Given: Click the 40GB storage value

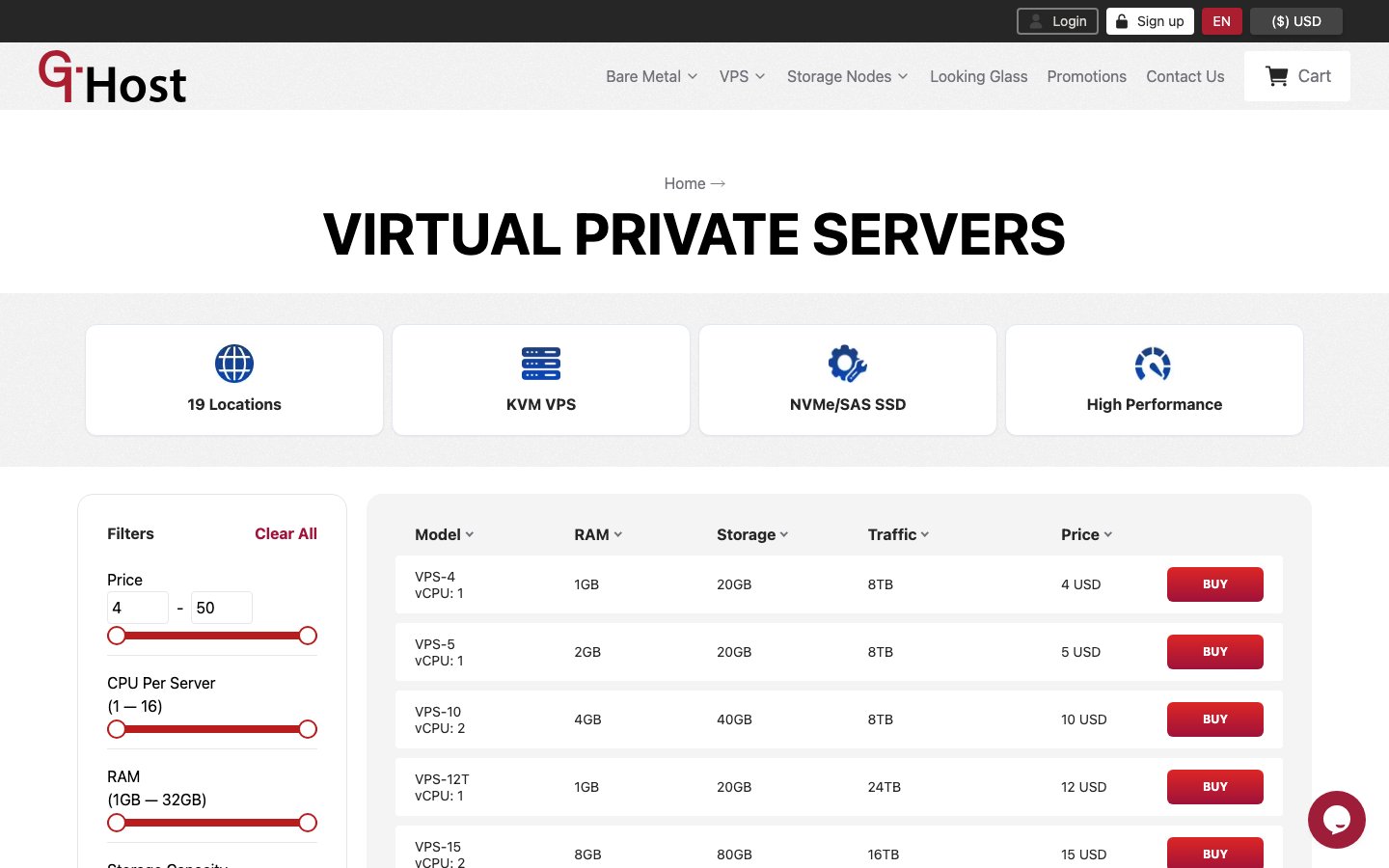Looking at the screenshot, I should 734,719.
